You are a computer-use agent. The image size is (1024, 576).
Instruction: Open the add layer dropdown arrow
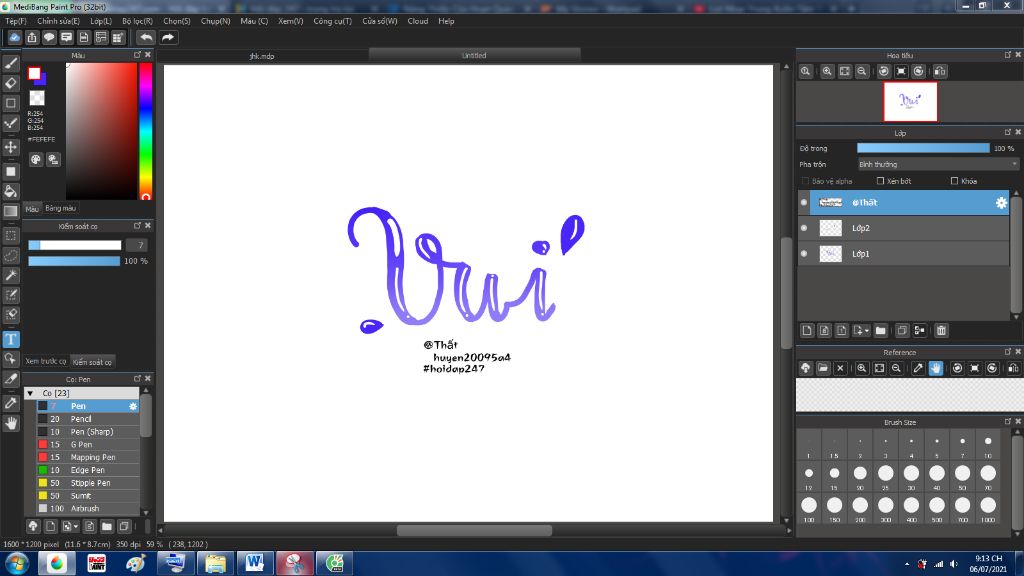point(867,330)
